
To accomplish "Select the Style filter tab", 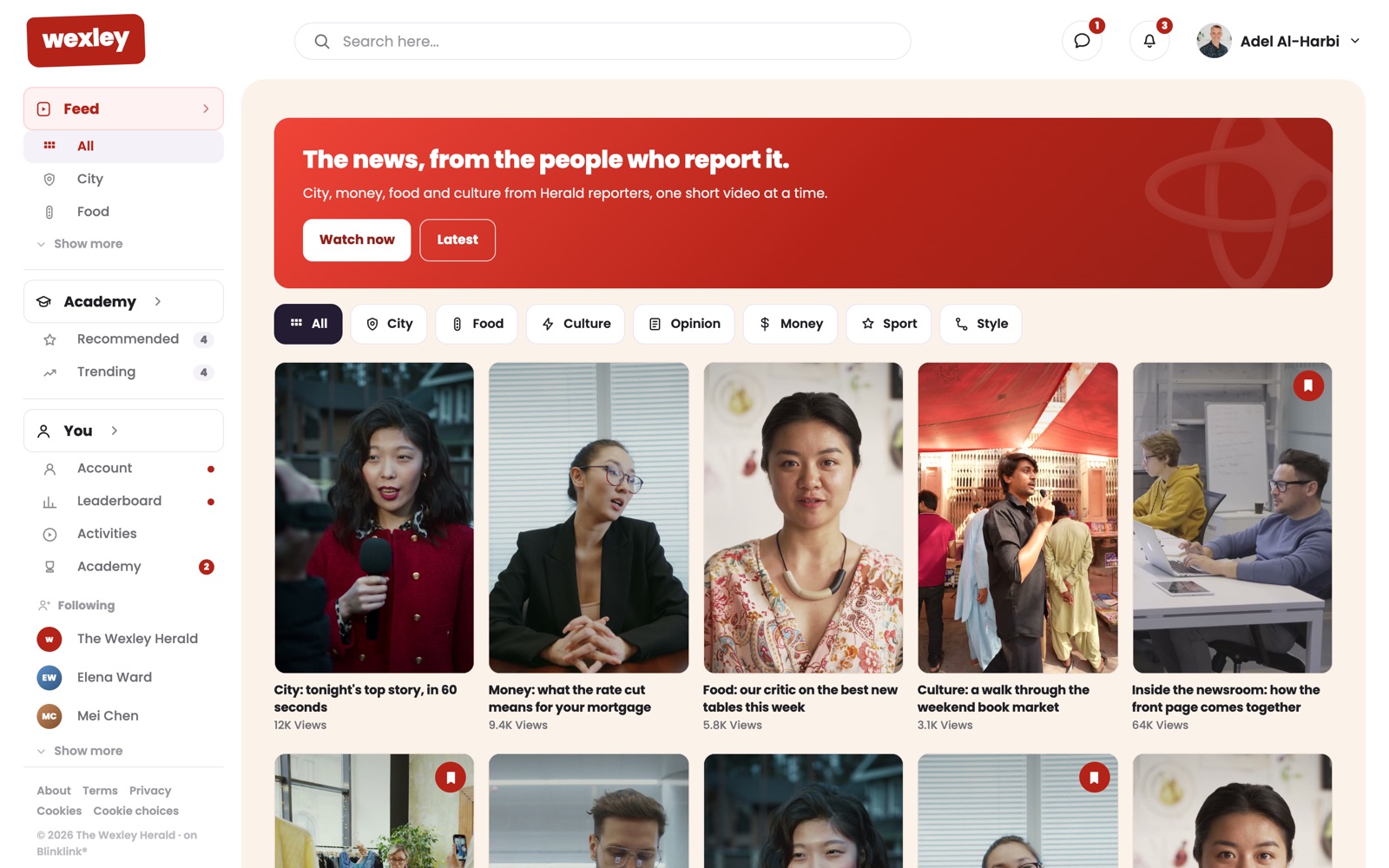I will pyautogui.click(x=981, y=324).
